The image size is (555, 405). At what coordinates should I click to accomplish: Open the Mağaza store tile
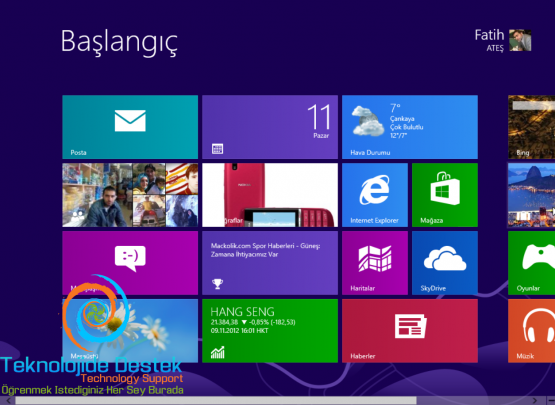point(445,195)
